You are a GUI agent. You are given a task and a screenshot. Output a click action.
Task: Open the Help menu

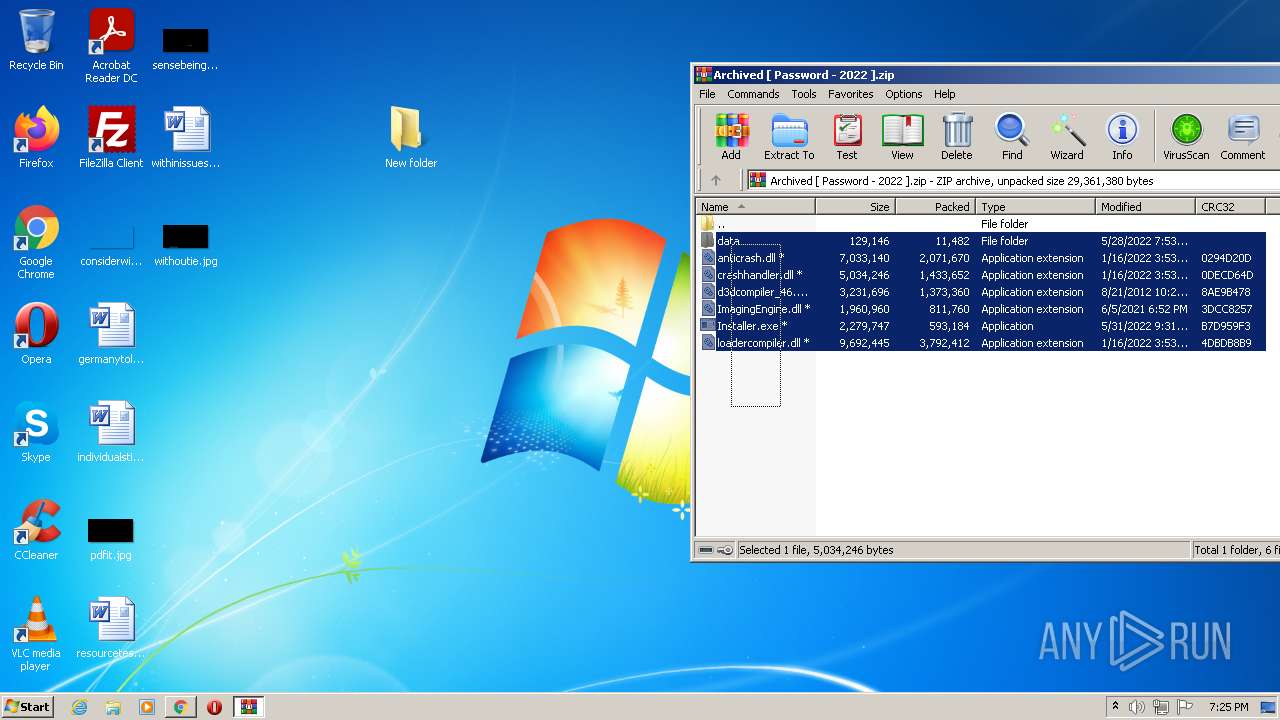pos(945,94)
